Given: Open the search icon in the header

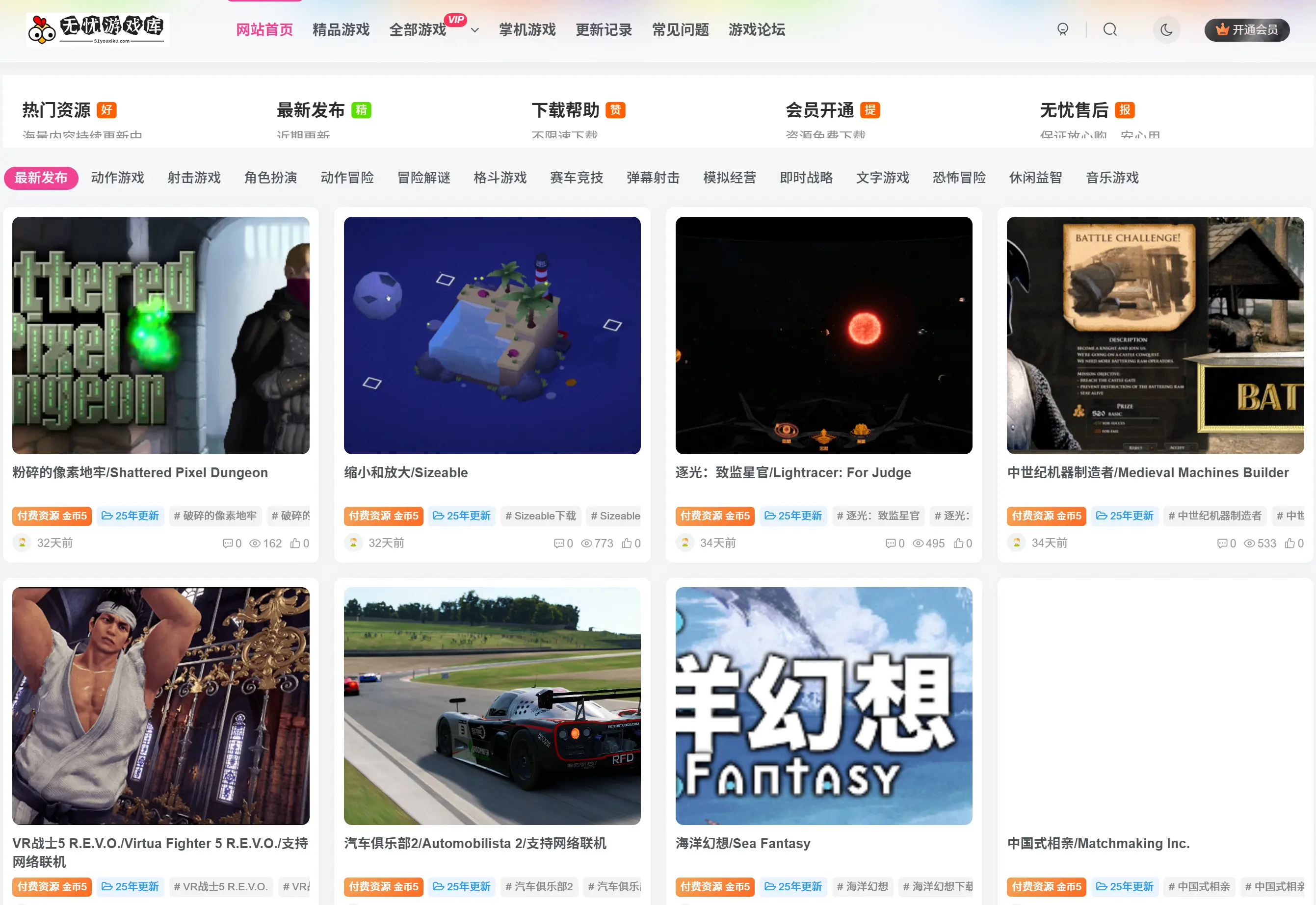Looking at the screenshot, I should click(1110, 29).
